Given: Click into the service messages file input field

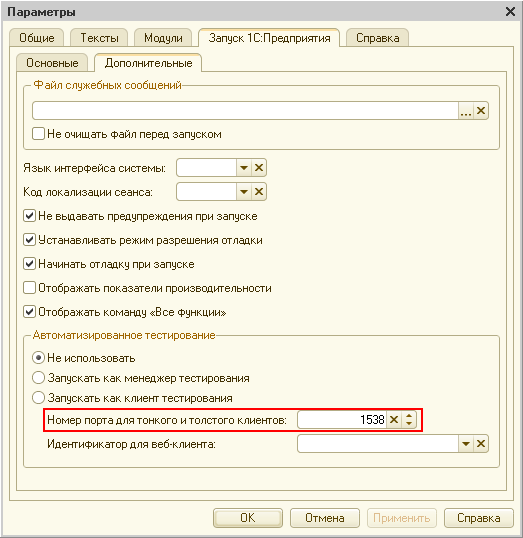Looking at the screenshot, I should 245,111.
